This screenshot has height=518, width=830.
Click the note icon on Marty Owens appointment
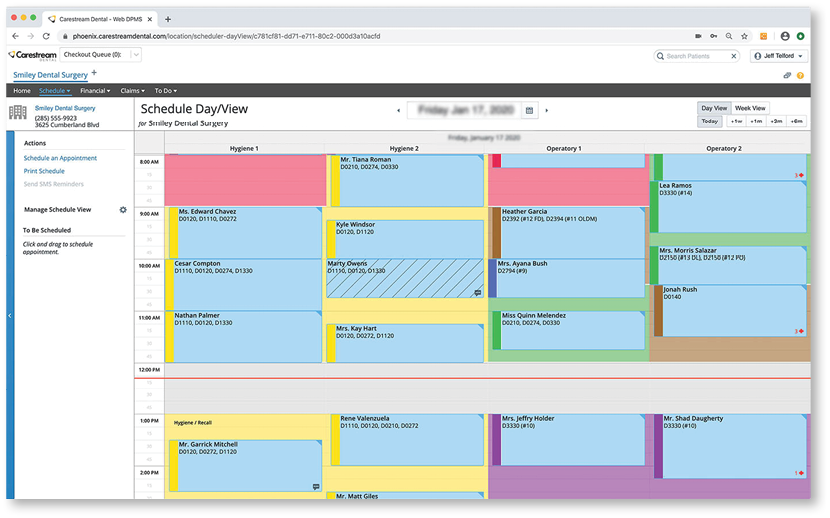478,293
